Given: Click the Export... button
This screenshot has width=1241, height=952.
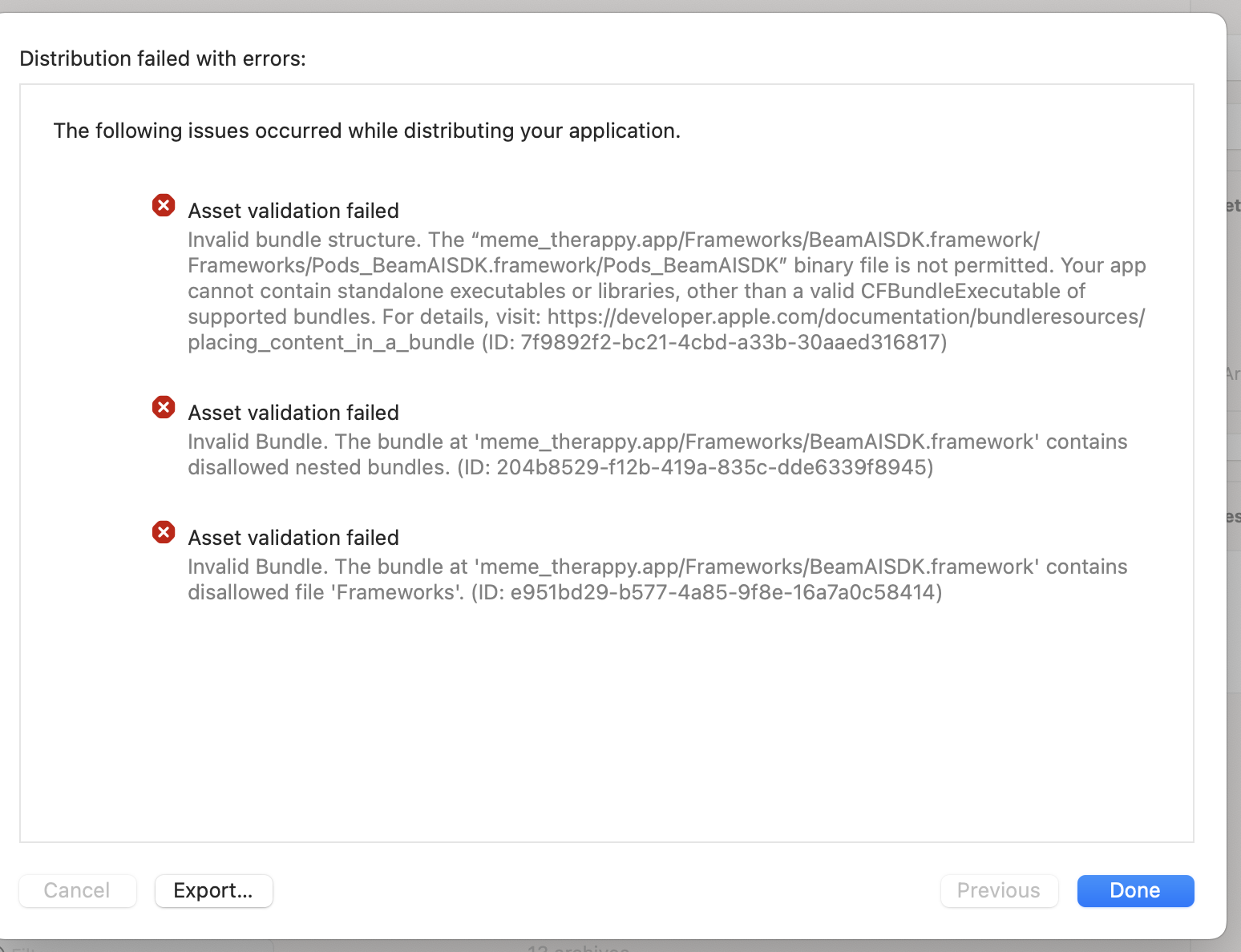Looking at the screenshot, I should tap(213, 890).
